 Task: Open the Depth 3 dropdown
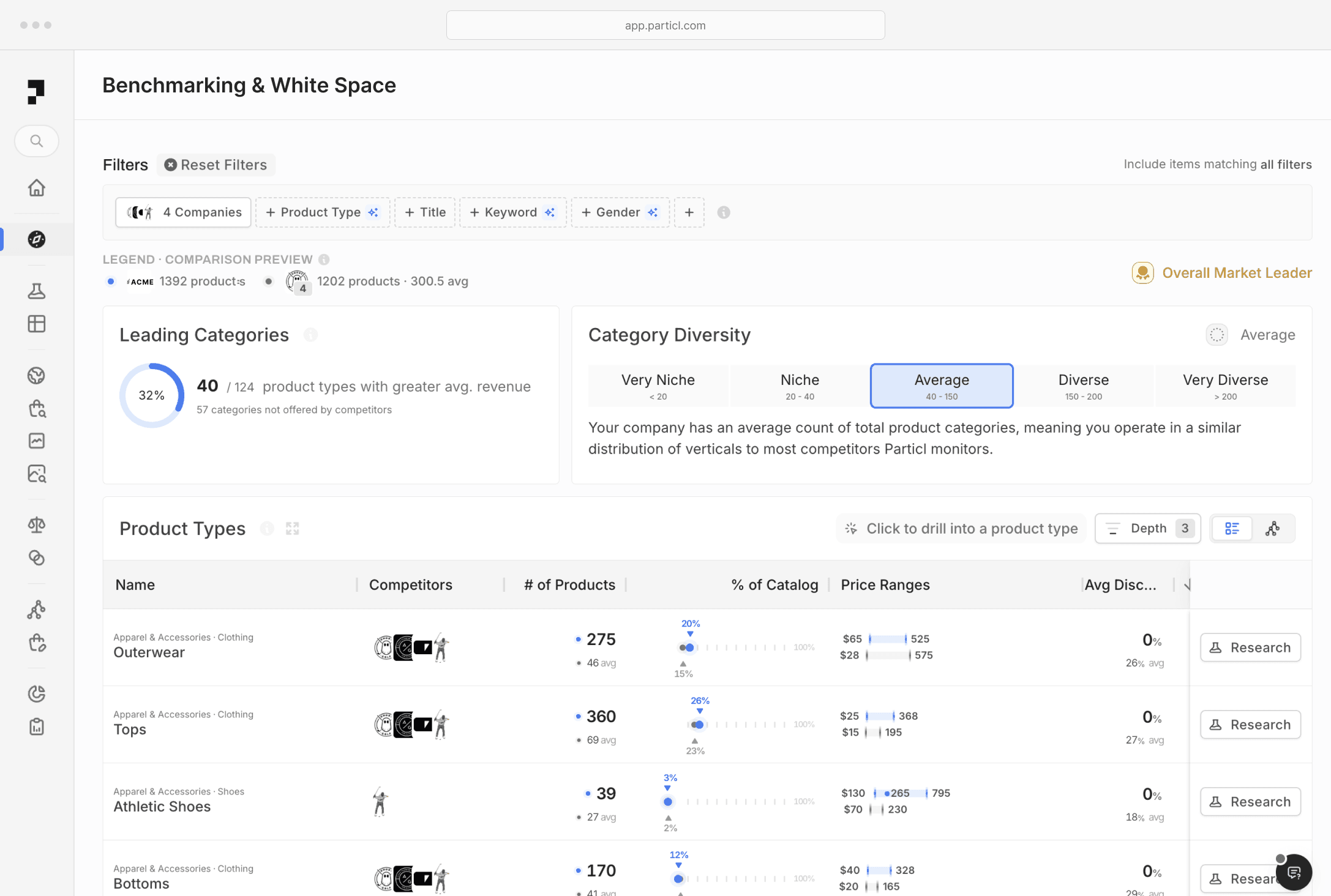(1148, 529)
